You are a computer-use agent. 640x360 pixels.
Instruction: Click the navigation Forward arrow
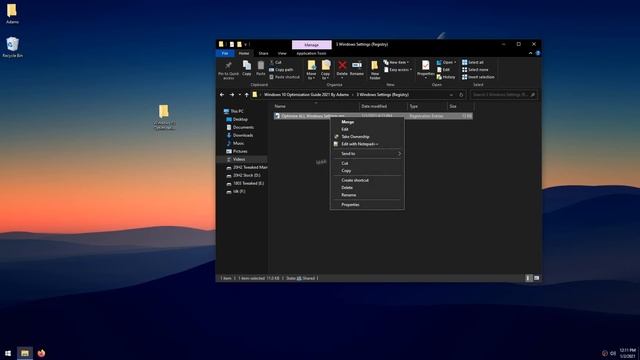231,95
